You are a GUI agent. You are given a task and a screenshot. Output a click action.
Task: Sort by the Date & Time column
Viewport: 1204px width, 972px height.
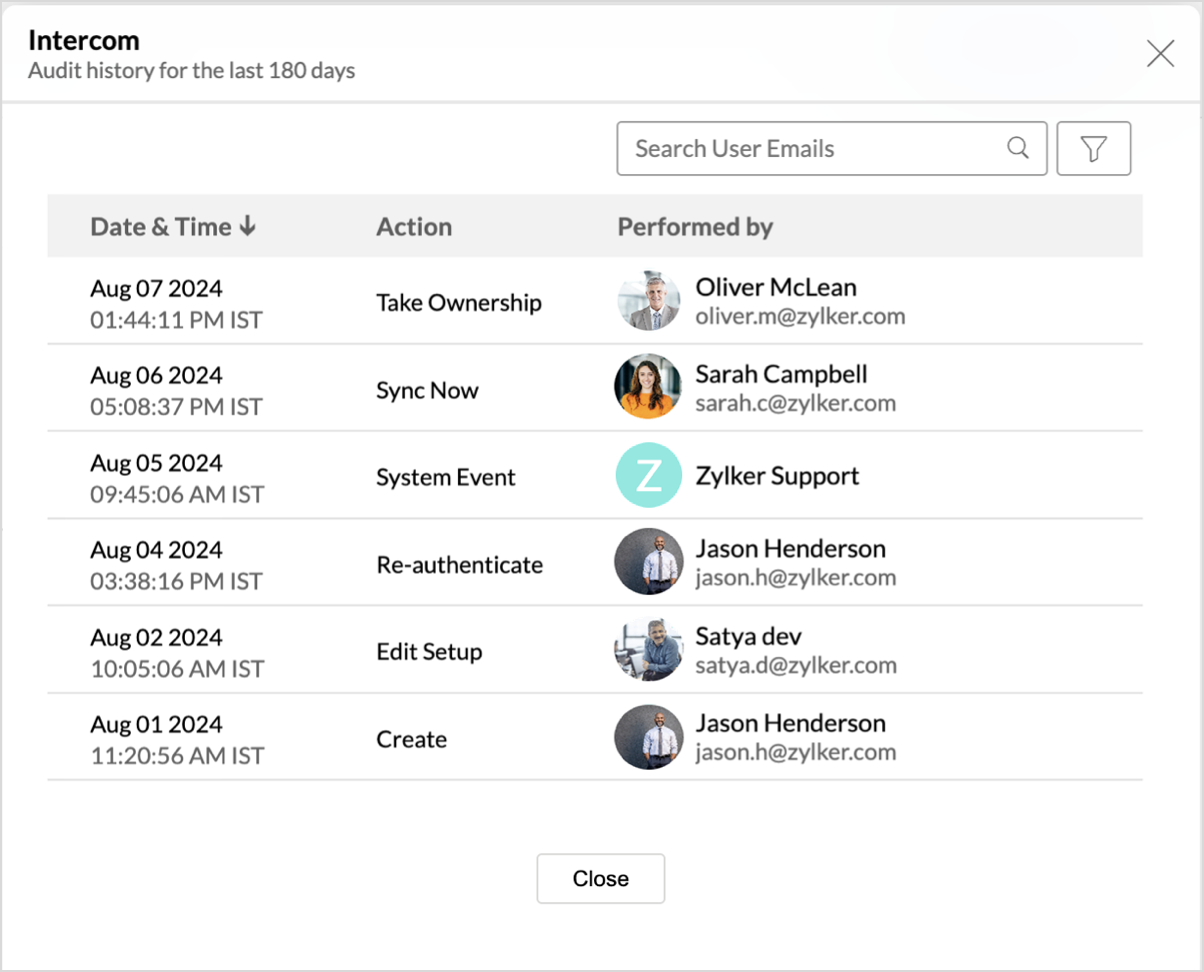(x=173, y=227)
